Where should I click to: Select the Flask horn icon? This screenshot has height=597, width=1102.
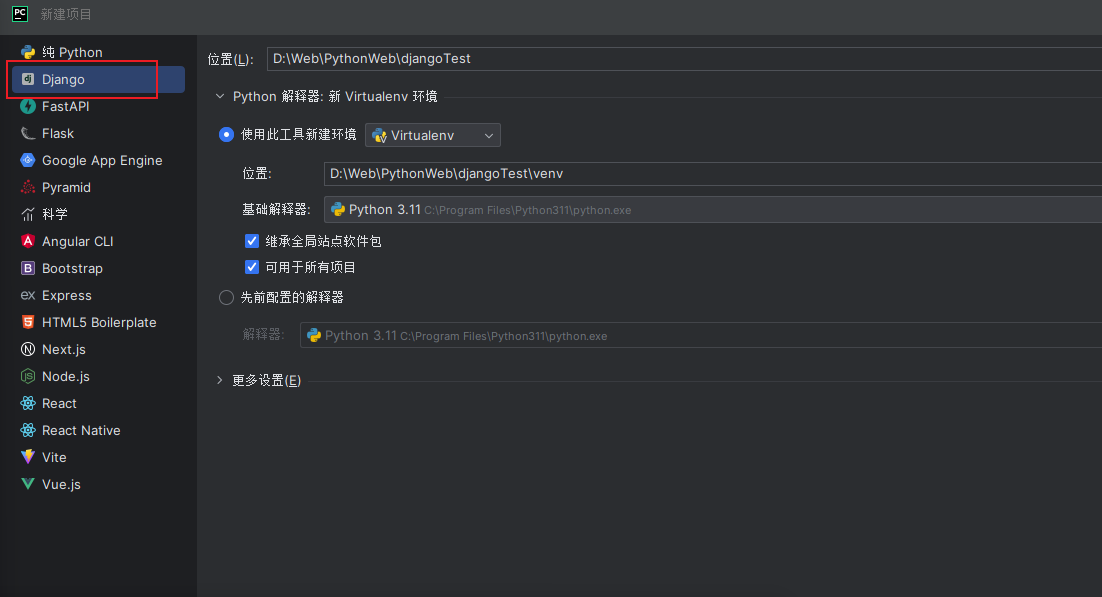[x=28, y=134]
